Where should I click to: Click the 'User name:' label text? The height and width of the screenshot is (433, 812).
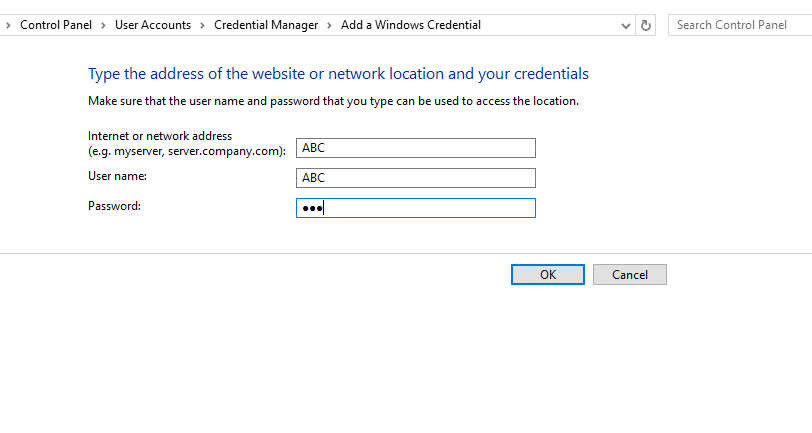coord(117,176)
